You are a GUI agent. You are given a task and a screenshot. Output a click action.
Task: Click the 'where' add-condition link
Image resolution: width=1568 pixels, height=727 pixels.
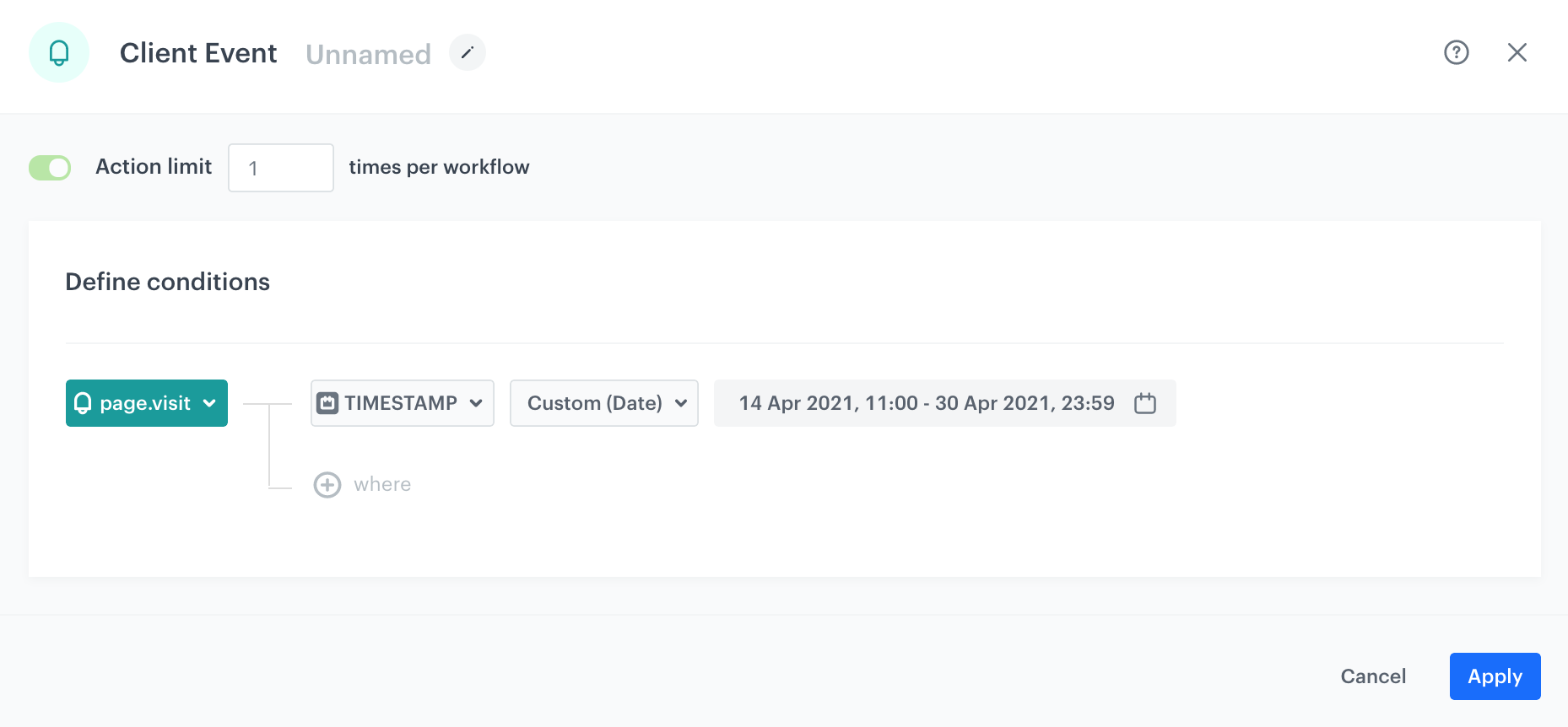tap(382, 485)
